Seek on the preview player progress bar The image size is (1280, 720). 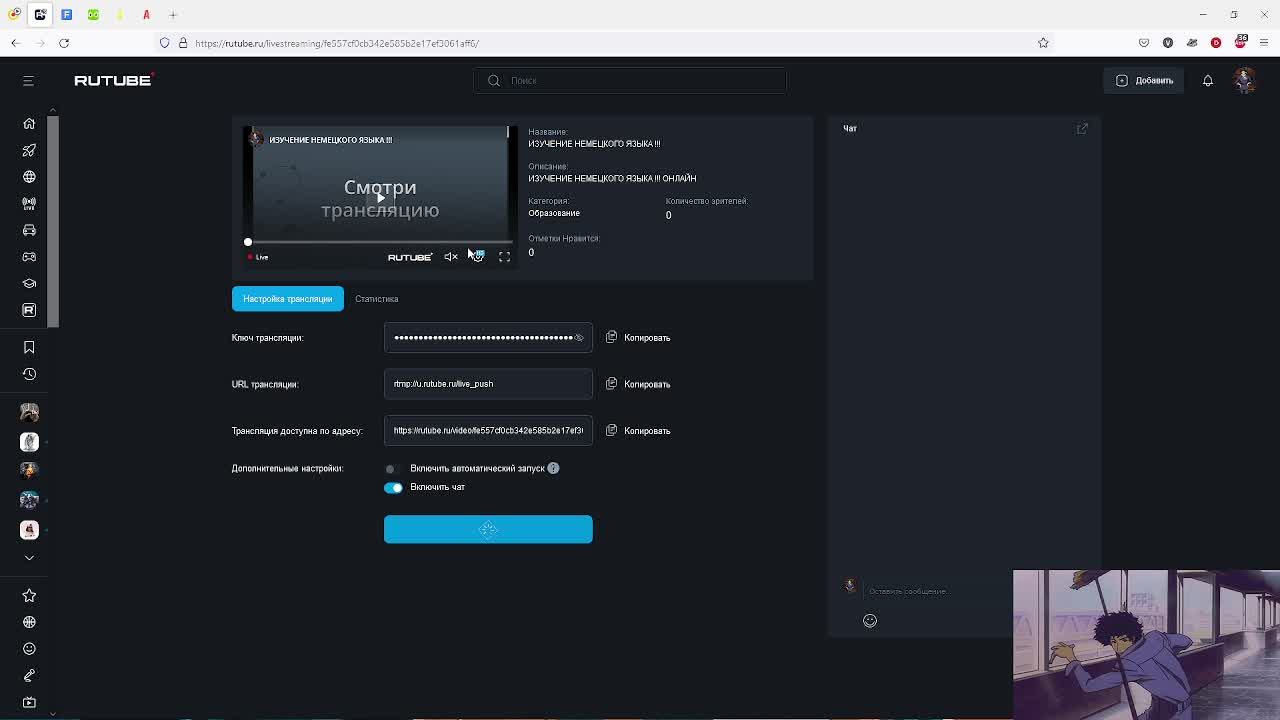tap(380, 242)
